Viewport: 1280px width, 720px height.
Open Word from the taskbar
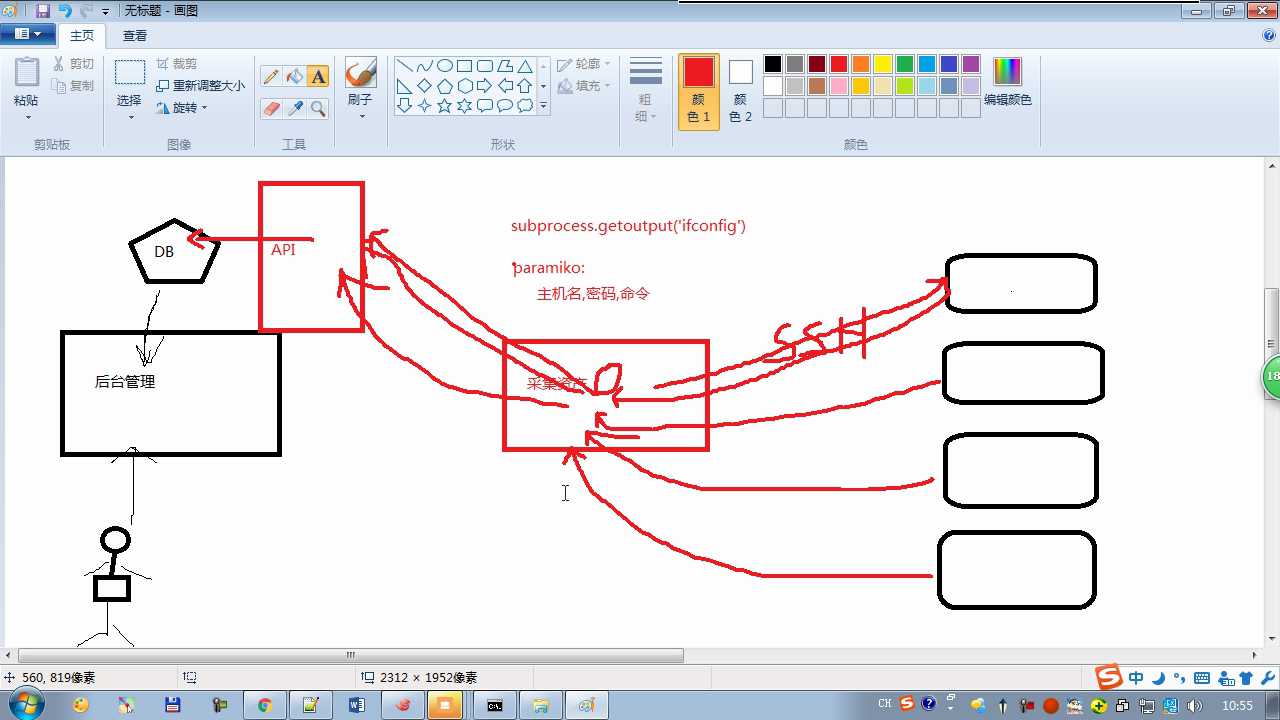point(357,705)
